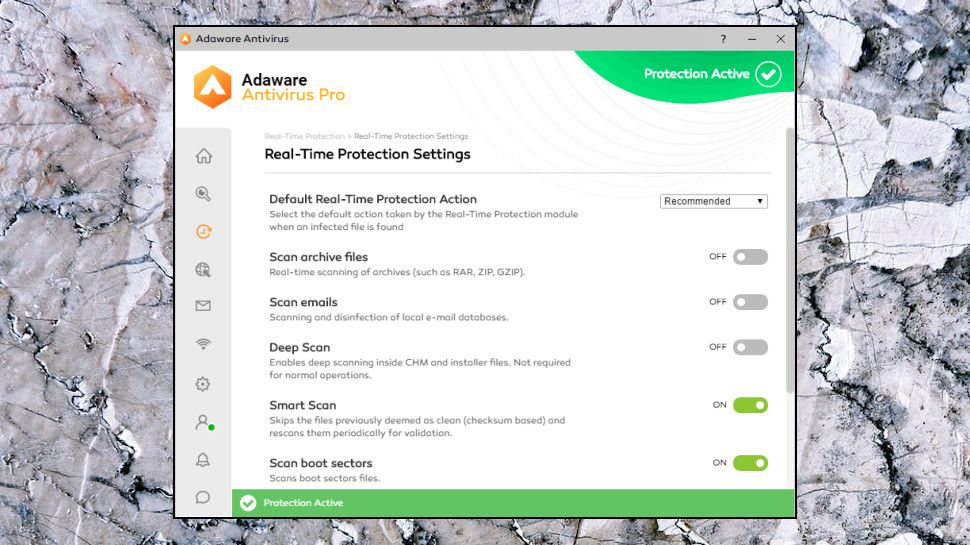Click the title bar Adaware app icon
Screen dimensions: 970x545
185,39
